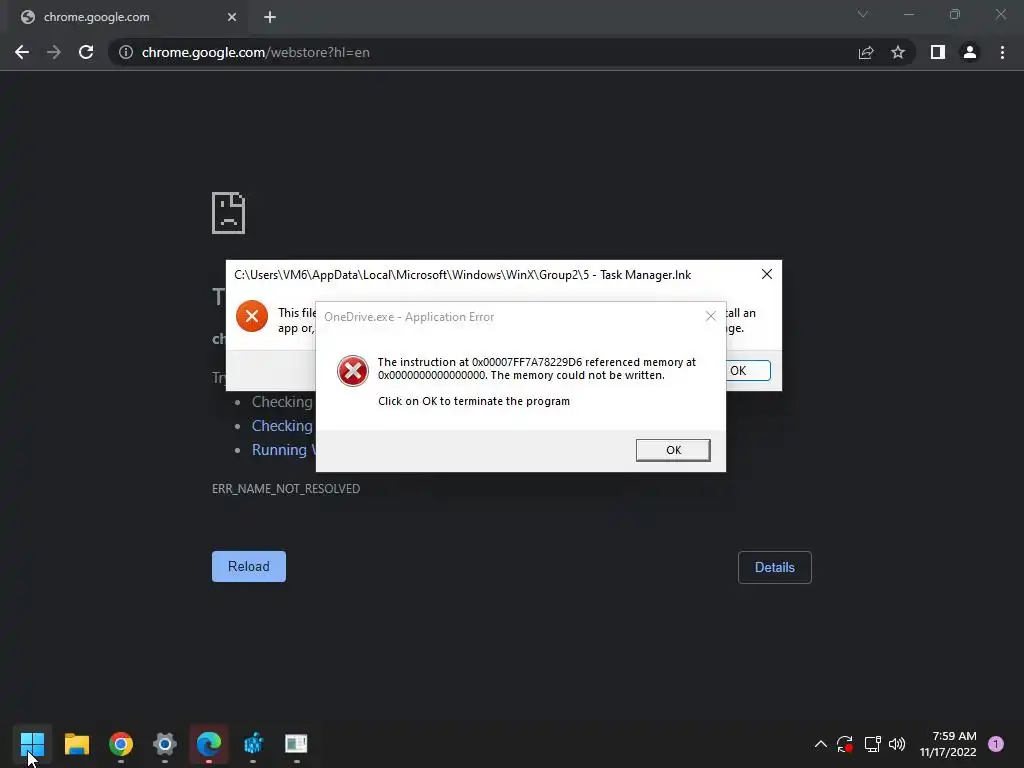Open Google Chrome from taskbar

pyautogui.click(x=121, y=744)
